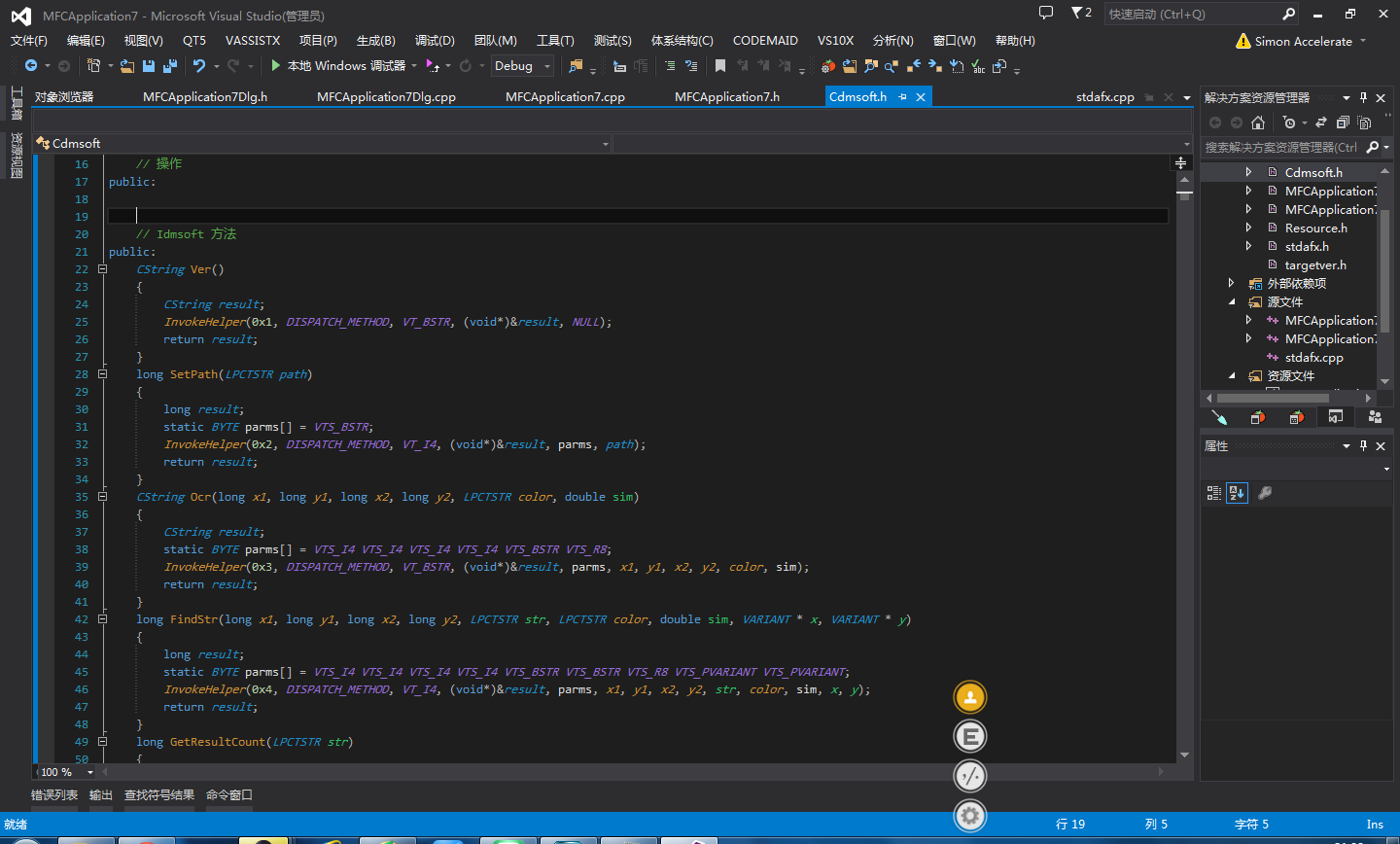Click the floating round gear icon
The height and width of the screenshot is (844, 1400).
coord(970,815)
